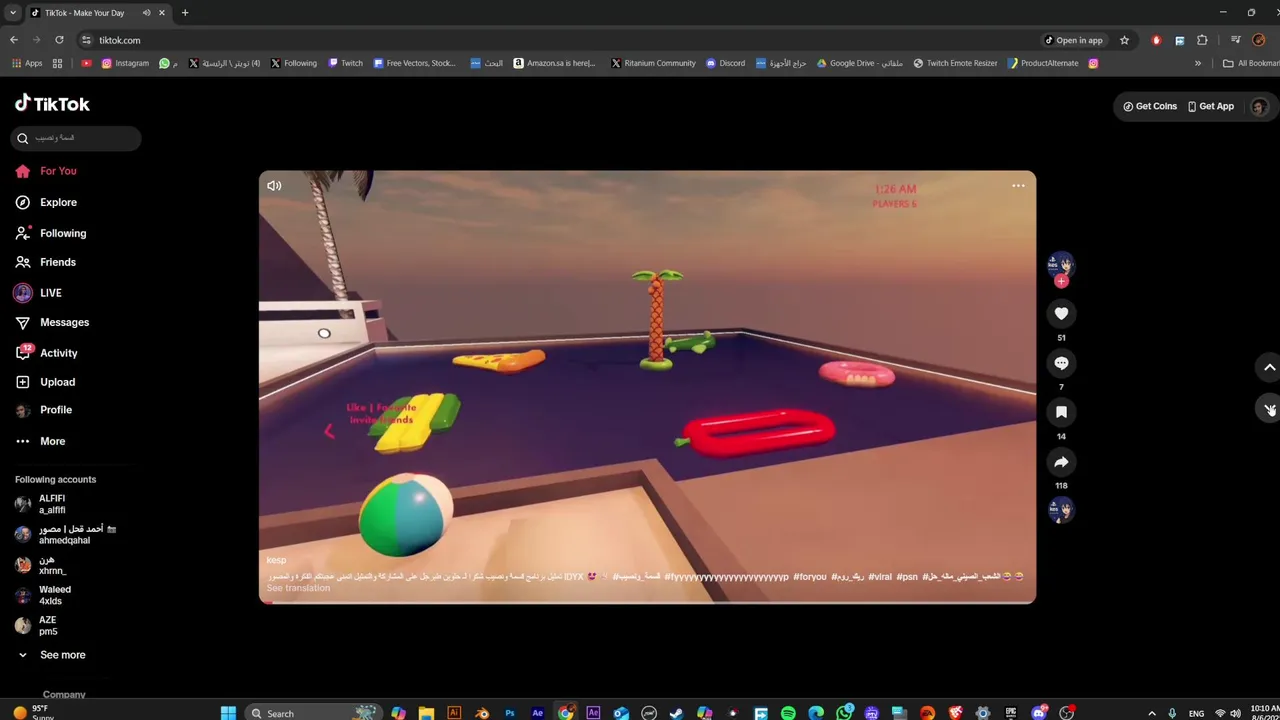The height and width of the screenshot is (720, 1280).
Task: Follow the creator via red plus badge
Action: [x=1061, y=281]
